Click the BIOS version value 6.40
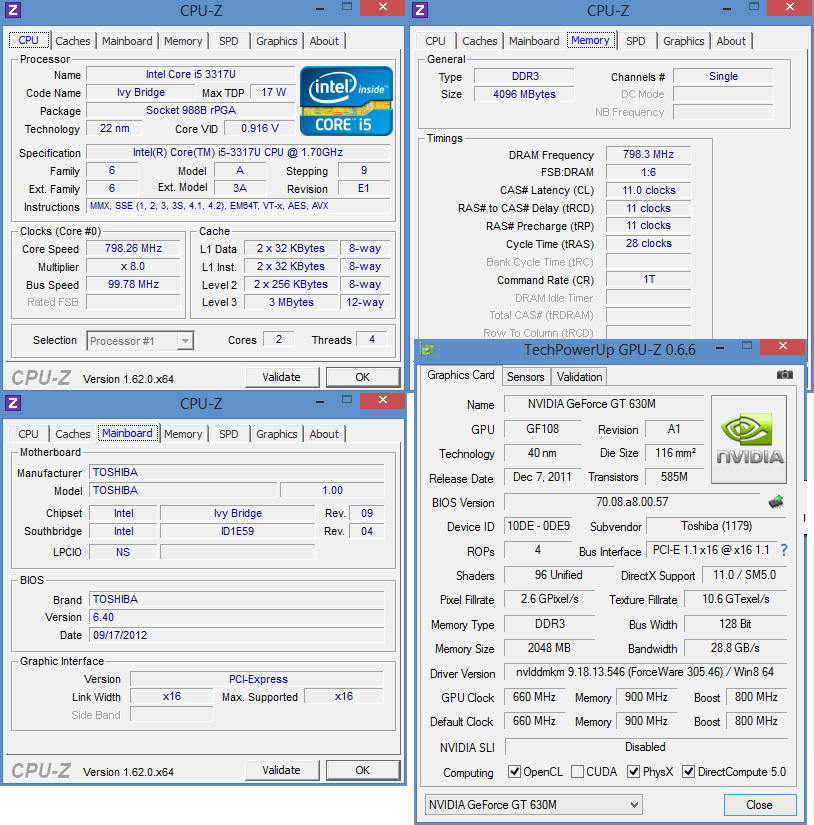This screenshot has width=814, height=825. point(237,617)
